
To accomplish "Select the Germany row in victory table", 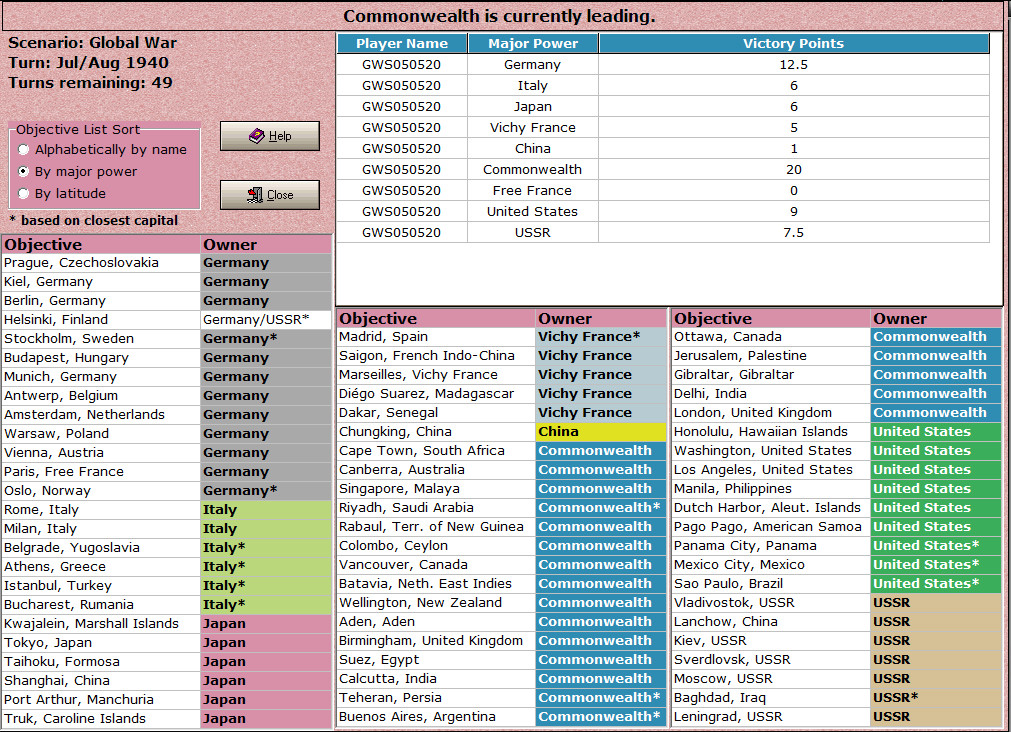I will [663, 64].
